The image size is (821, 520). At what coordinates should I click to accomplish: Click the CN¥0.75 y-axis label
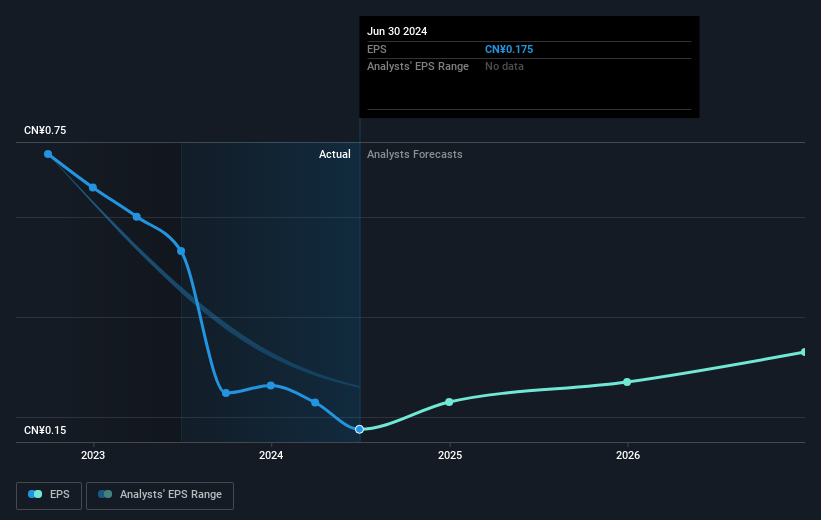click(45, 130)
